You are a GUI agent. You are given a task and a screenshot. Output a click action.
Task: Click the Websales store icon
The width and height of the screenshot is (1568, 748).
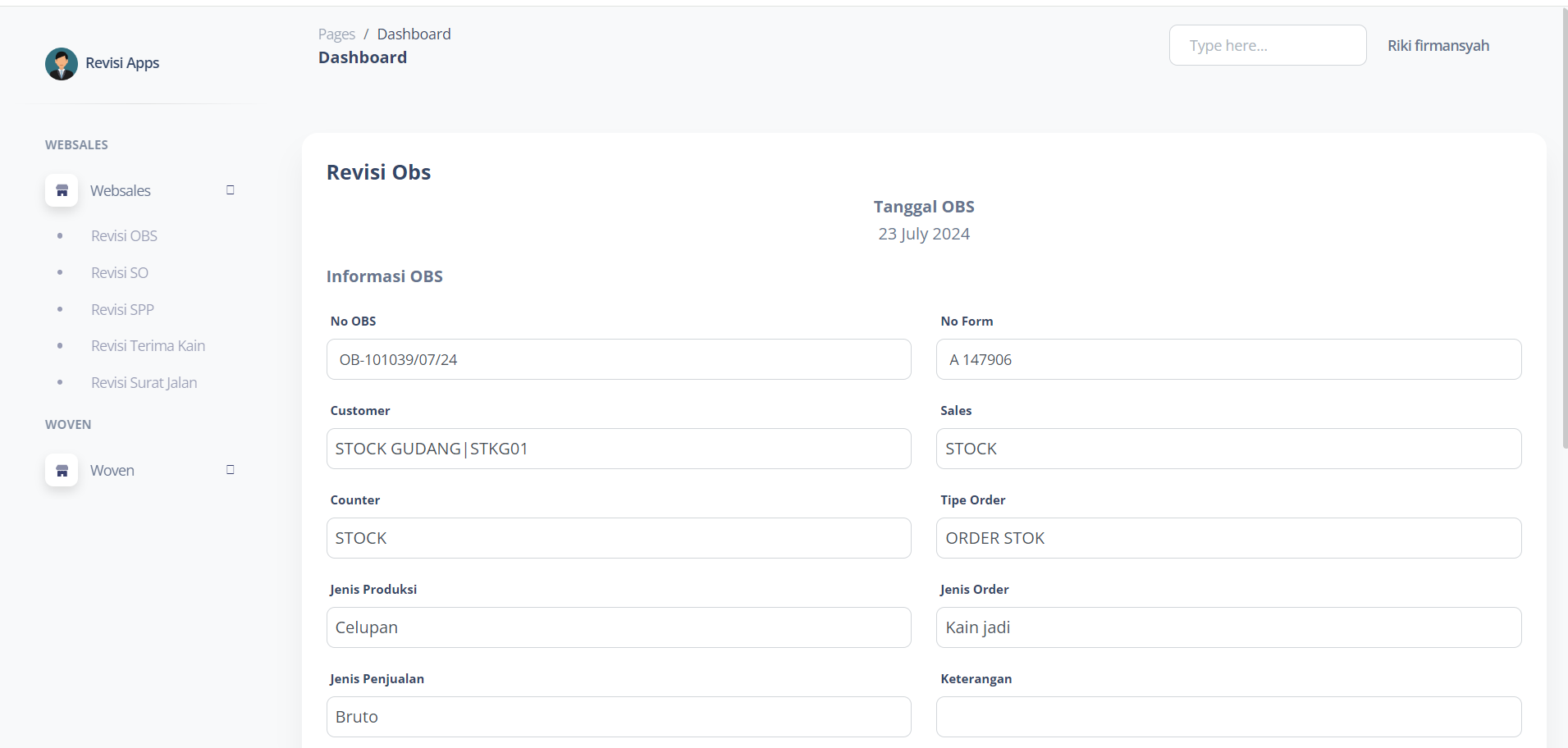point(62,190)
